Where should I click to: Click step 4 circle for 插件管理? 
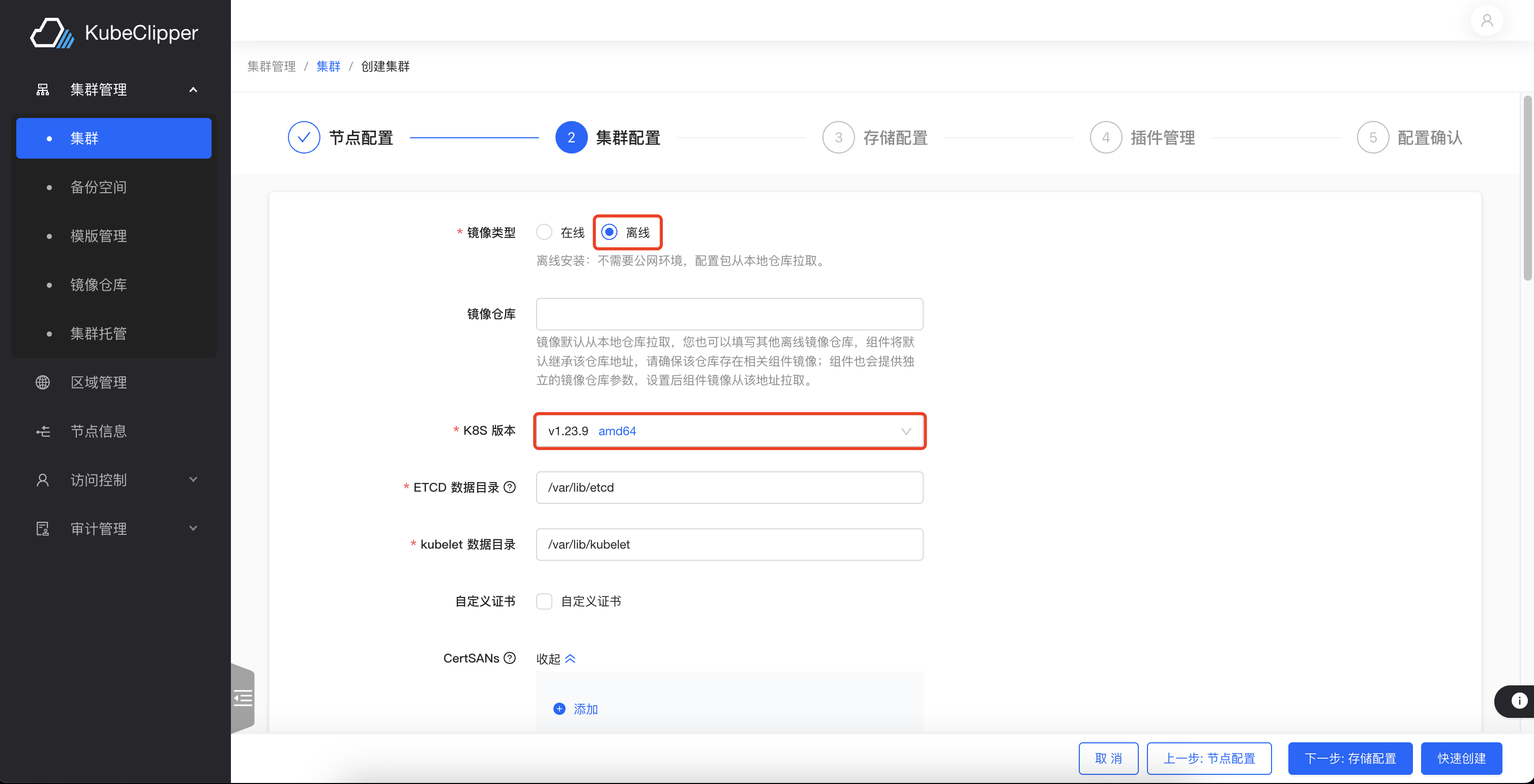pos(1106,137)
